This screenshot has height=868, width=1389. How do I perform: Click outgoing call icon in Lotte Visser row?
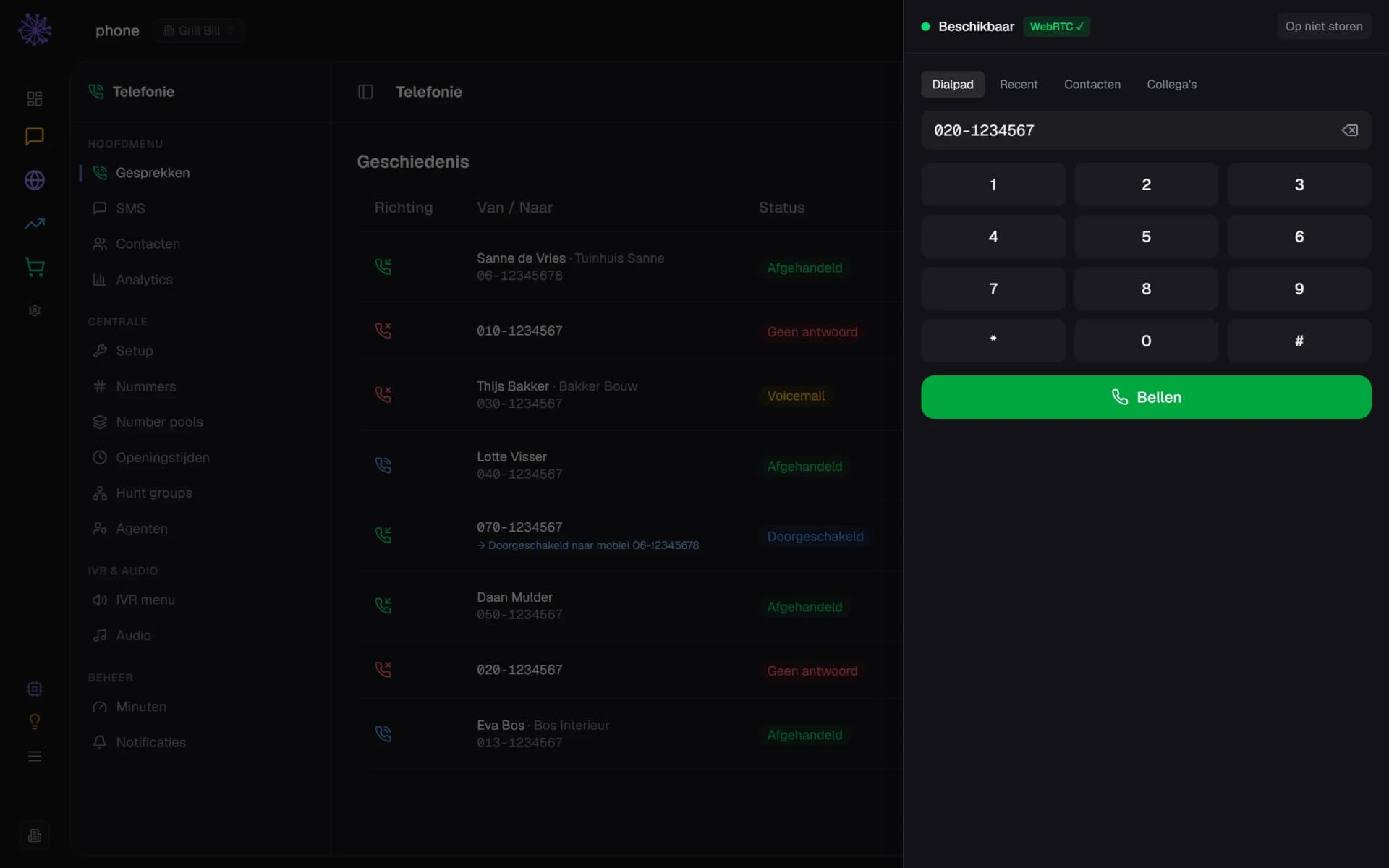click(x=383, y=465)
